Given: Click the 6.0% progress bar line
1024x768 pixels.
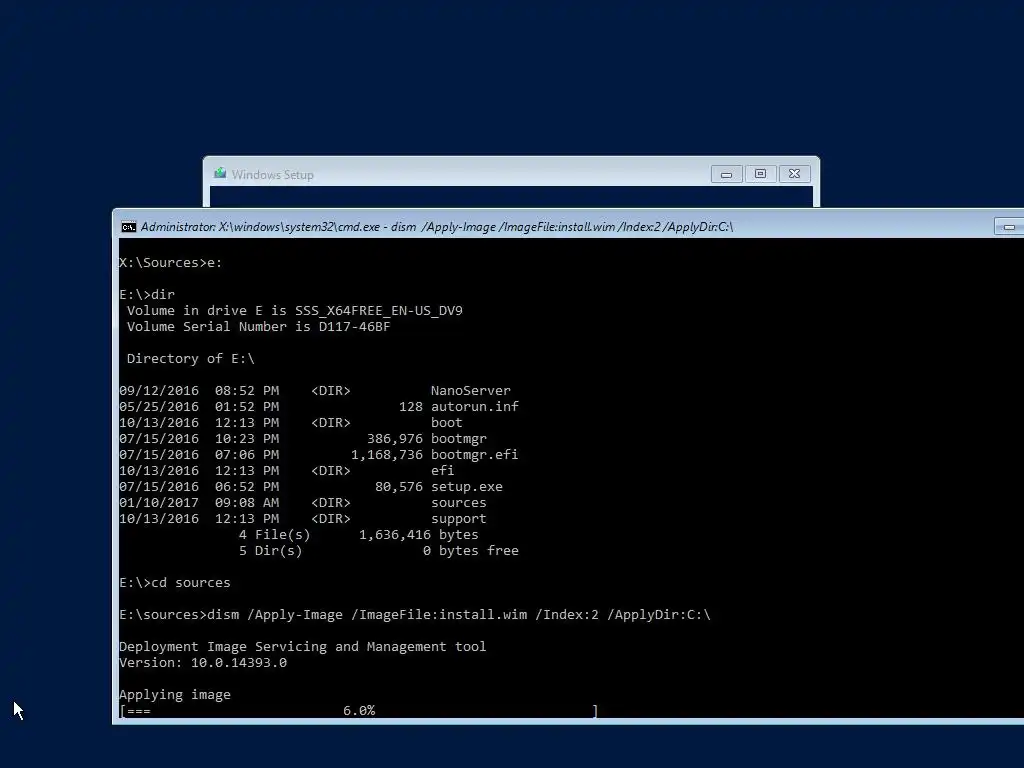Looking at the screenshot, I should point(359,711).
